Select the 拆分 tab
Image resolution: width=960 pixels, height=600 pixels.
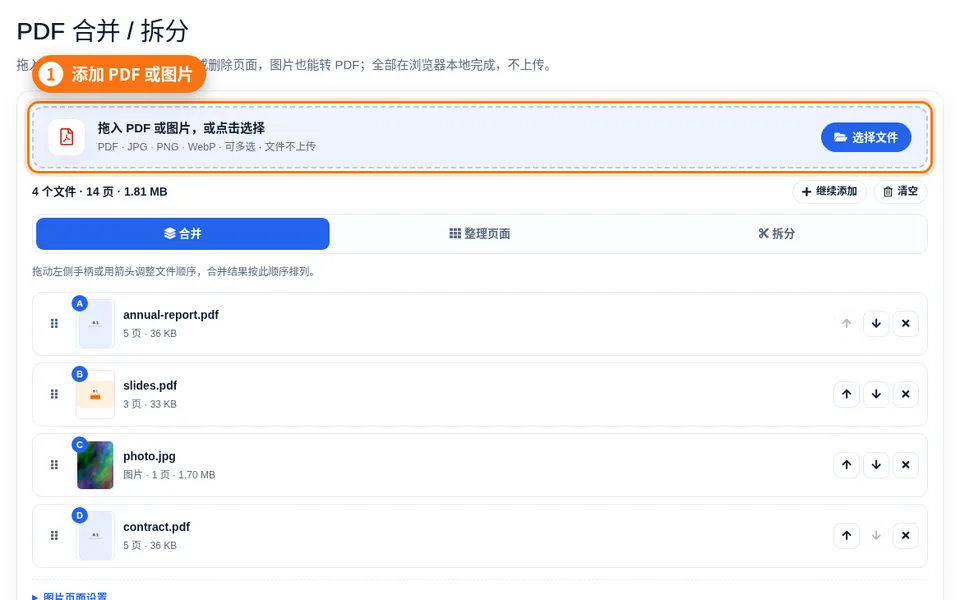[776, 233]
